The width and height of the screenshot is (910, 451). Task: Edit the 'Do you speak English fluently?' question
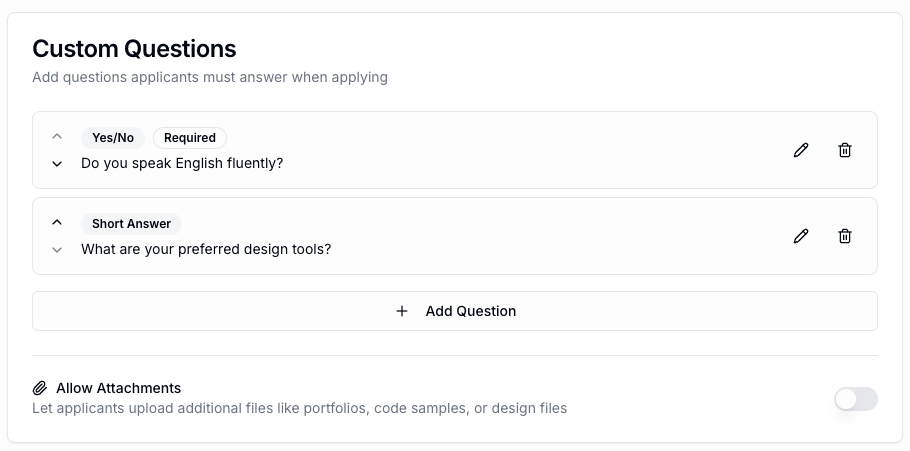[x=801, y=150]
